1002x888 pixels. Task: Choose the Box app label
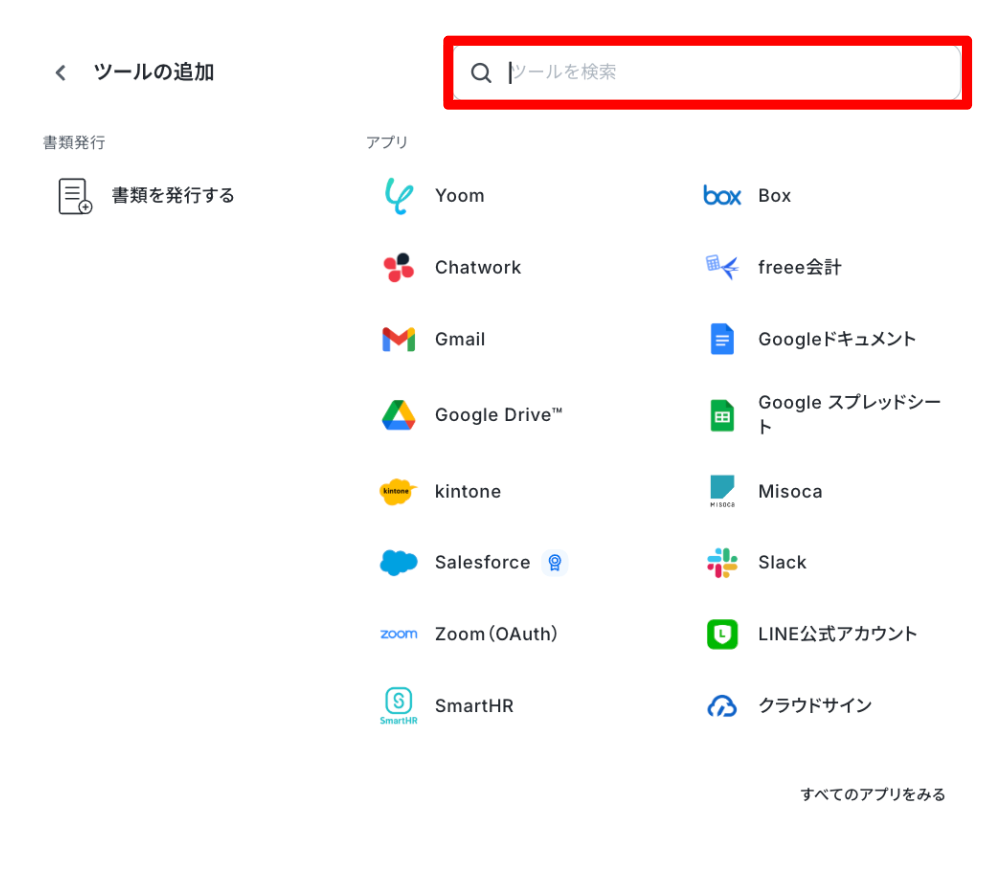775,195
